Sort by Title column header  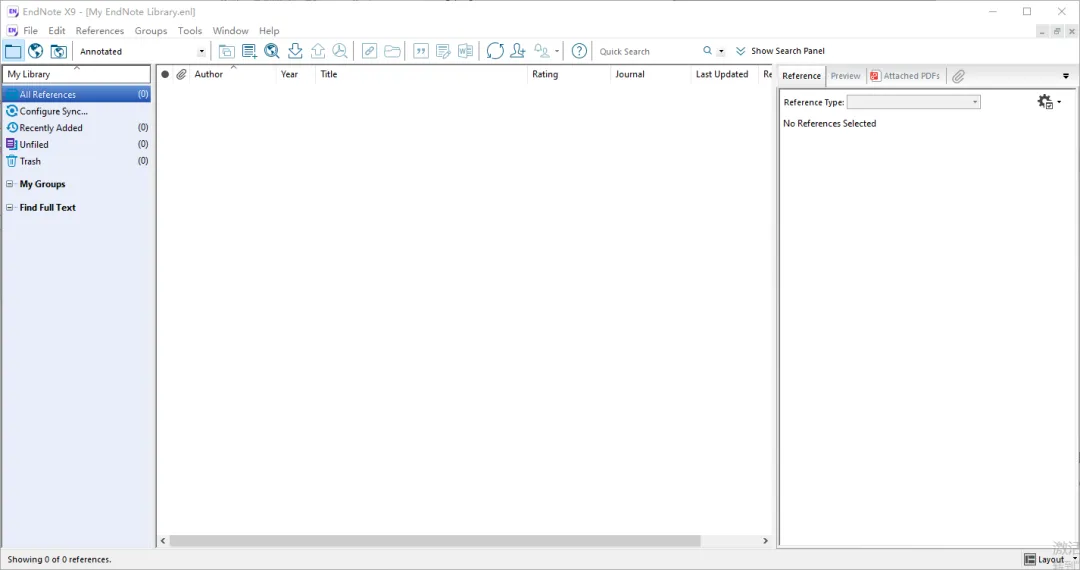click(422, 74)
